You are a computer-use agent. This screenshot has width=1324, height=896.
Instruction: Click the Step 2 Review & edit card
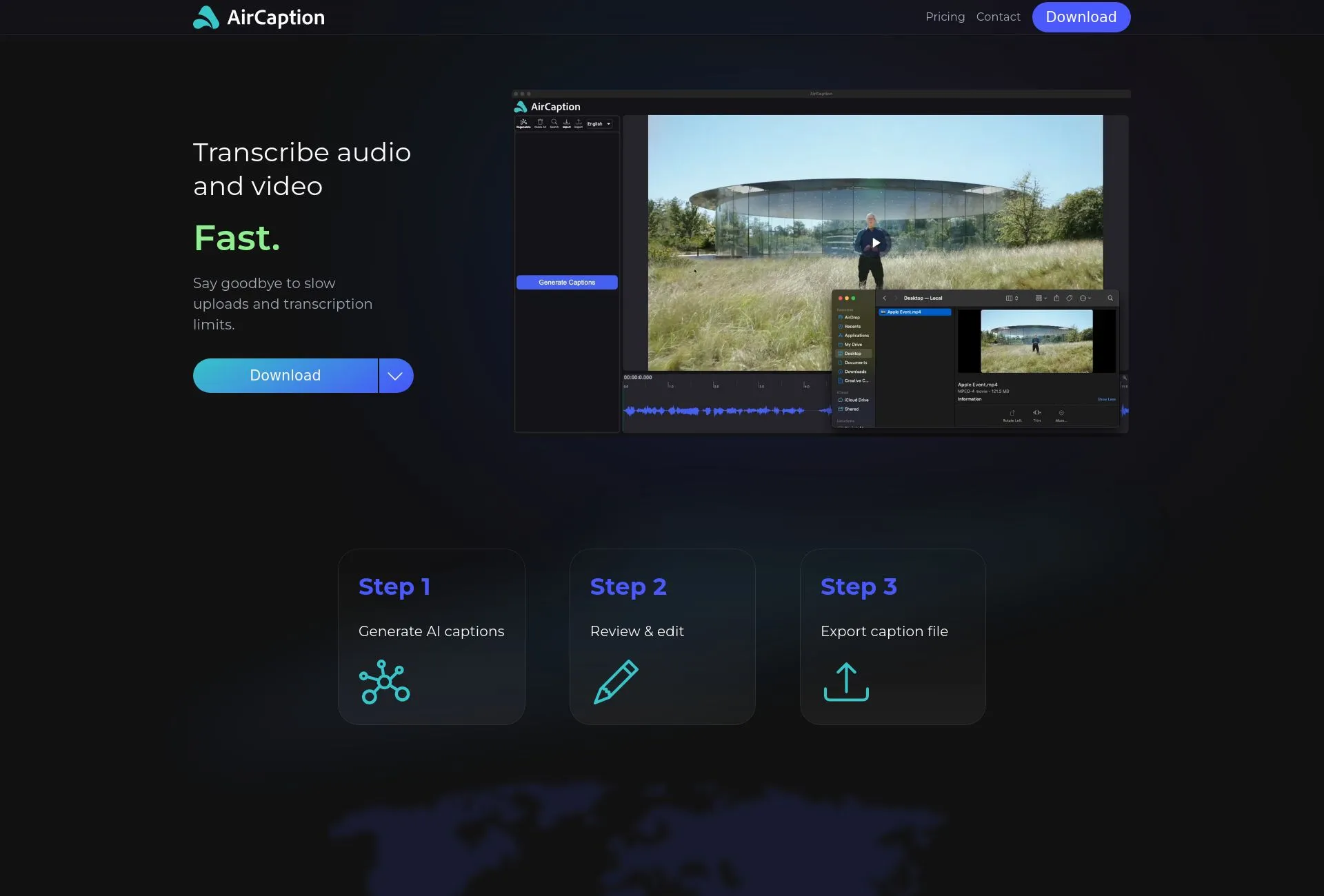[663, 637]
